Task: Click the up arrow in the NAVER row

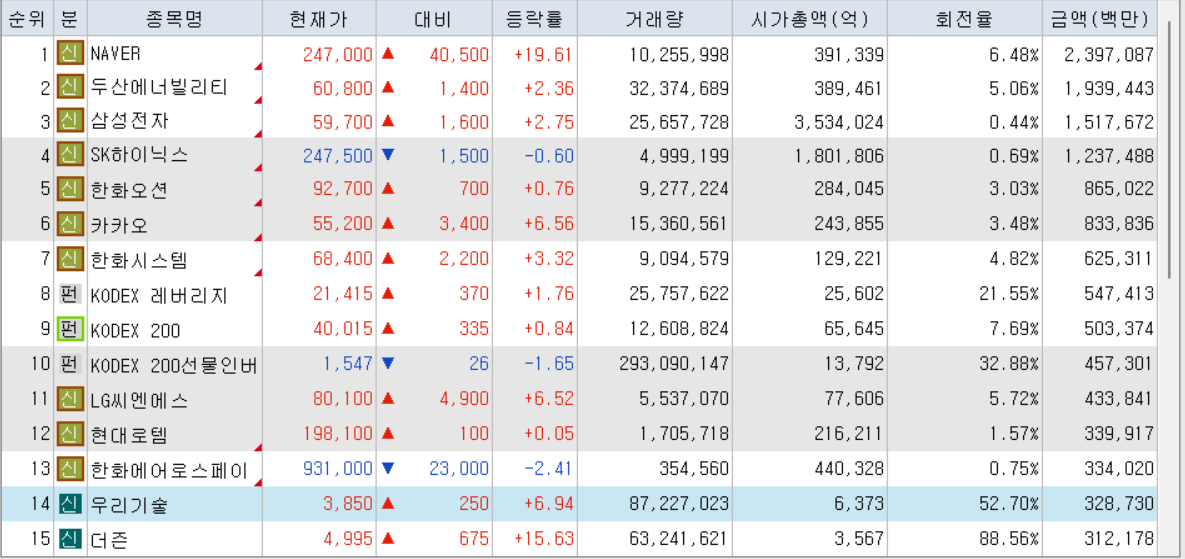Action: (x=388, y=54)
